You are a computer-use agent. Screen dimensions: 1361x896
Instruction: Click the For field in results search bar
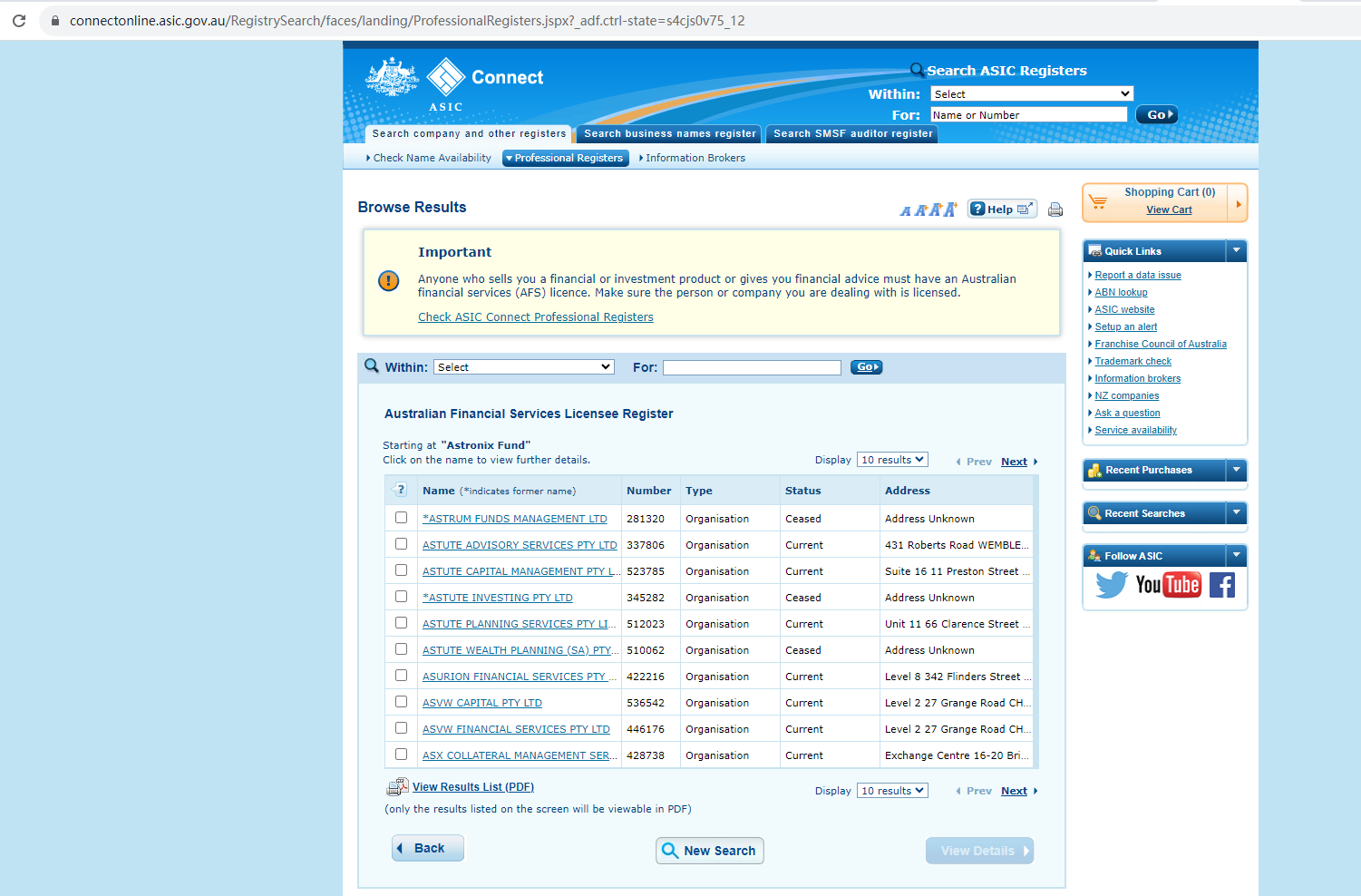point(752,367)
